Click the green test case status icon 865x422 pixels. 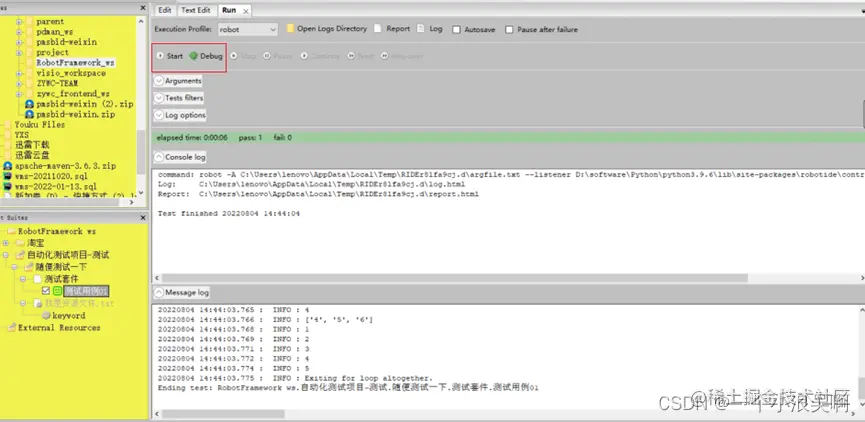point(57,291)
